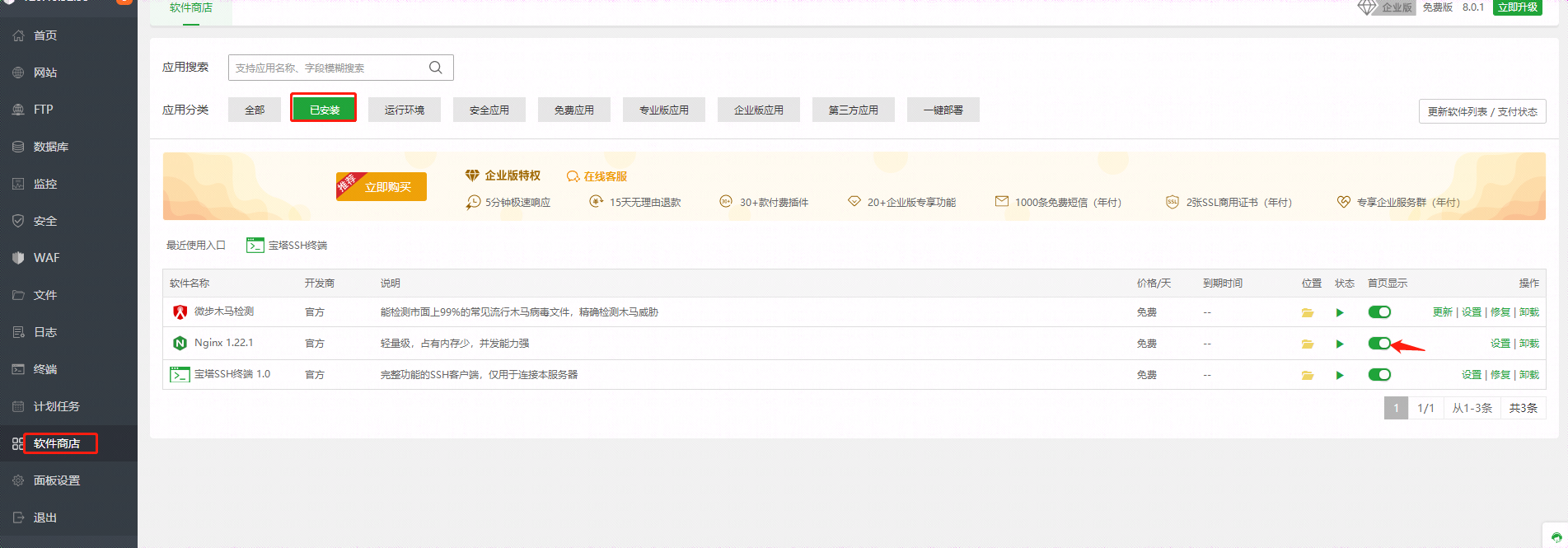This screenshot has height=548, width=1568.
Task: Select the 第三方应用 category filter
Action: click(854, 110)
